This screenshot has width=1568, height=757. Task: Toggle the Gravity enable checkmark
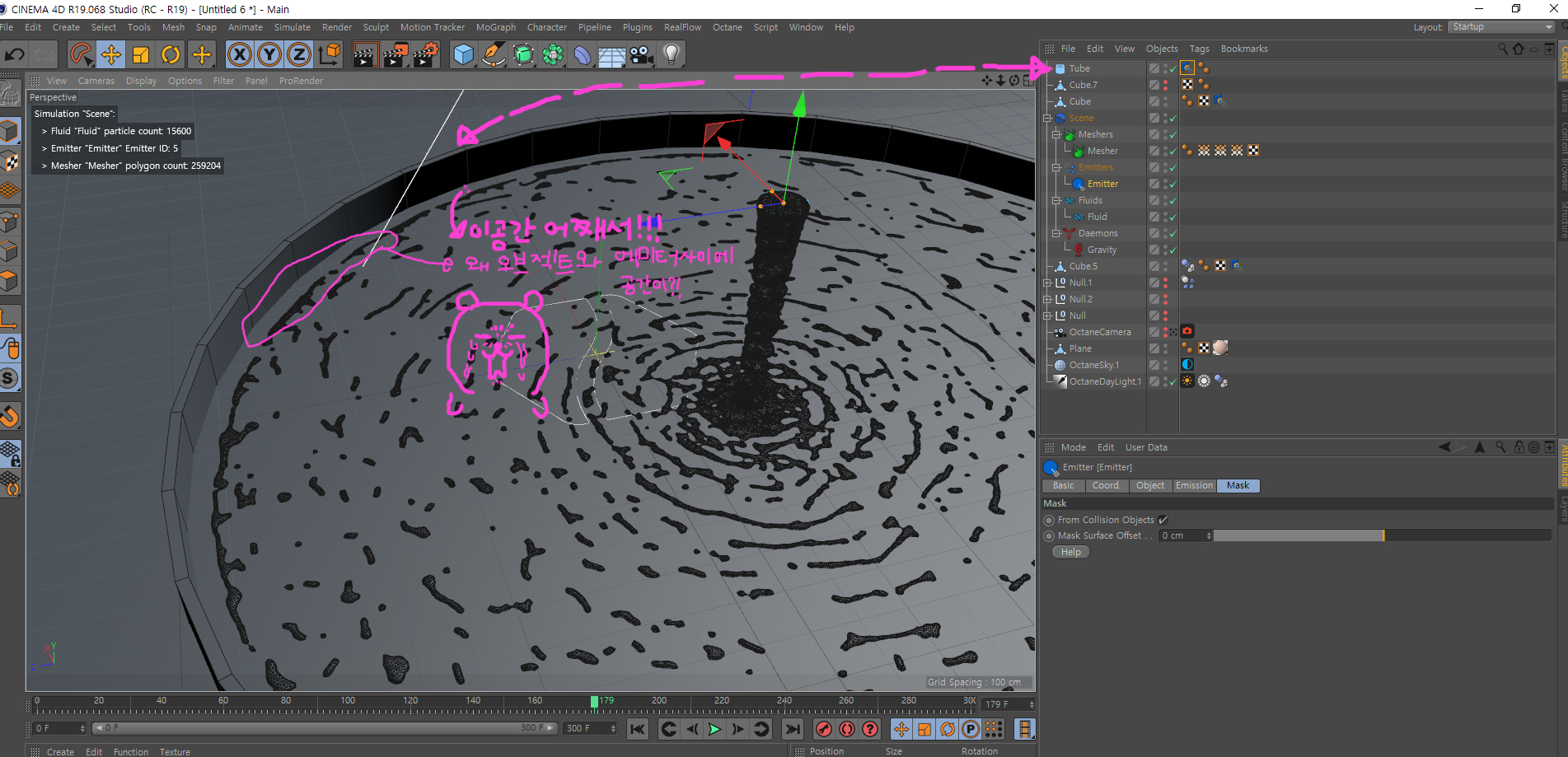coord(1172,250)
